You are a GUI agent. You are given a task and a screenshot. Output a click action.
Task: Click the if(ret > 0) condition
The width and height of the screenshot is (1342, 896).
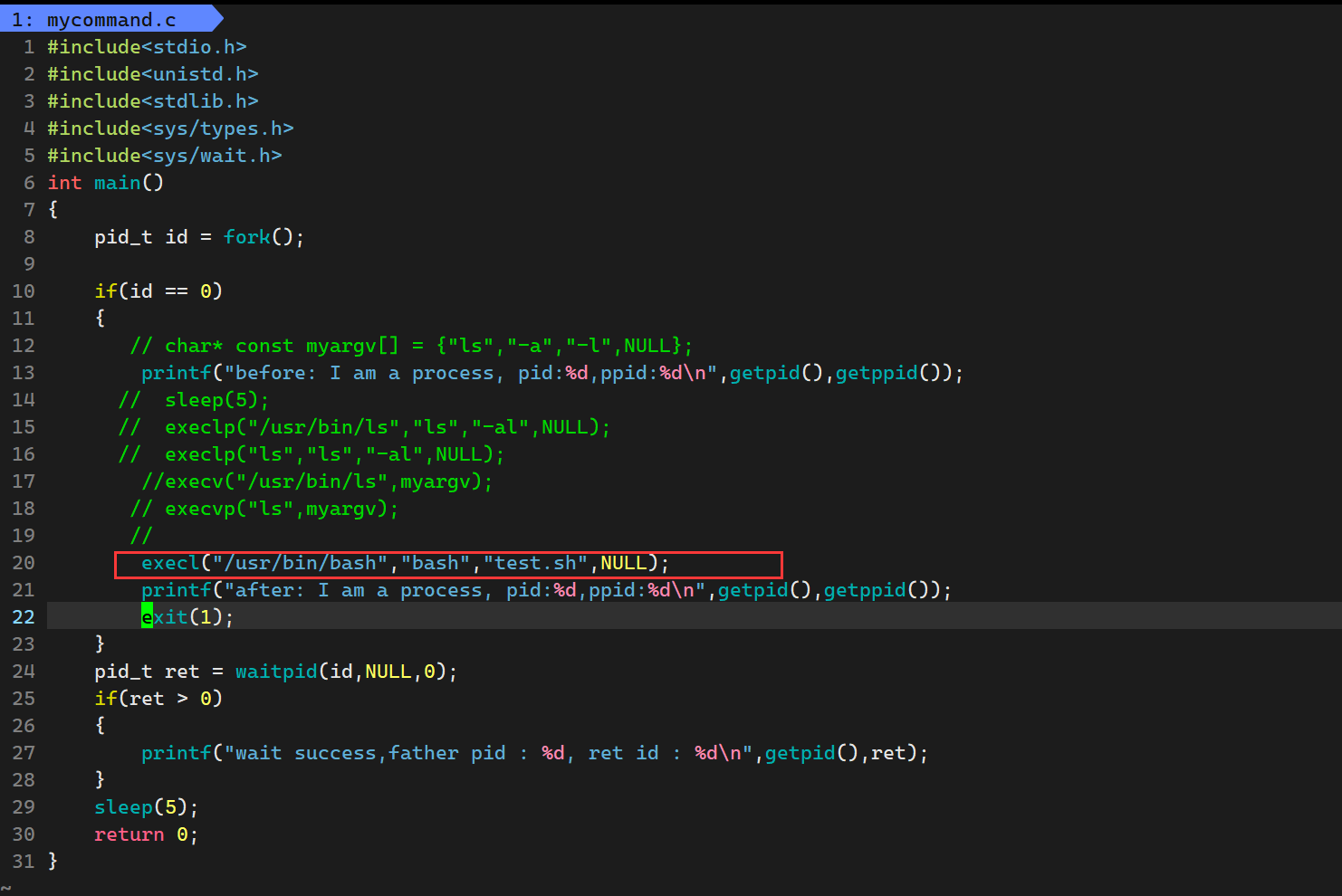(158, 699)
